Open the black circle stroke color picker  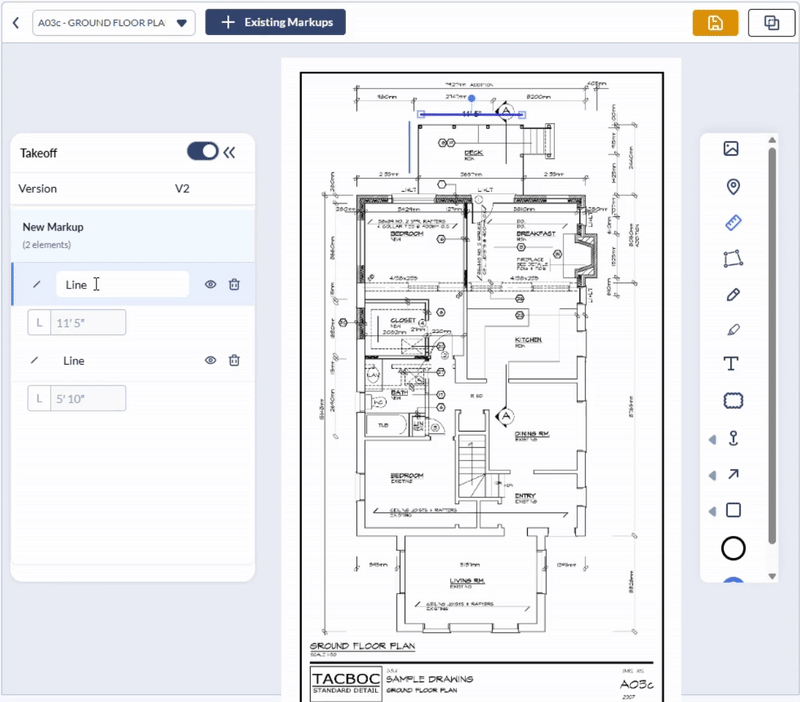coord(733,548)
